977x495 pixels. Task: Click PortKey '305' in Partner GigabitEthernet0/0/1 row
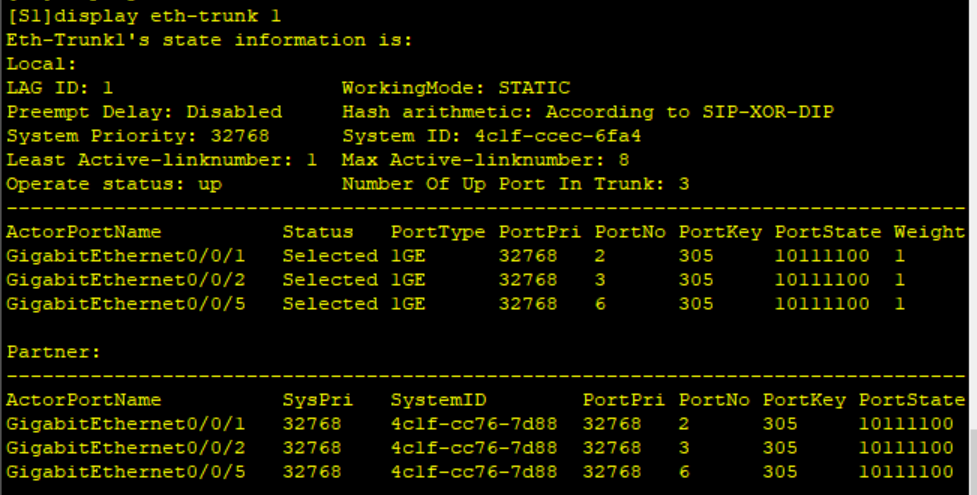780,424
